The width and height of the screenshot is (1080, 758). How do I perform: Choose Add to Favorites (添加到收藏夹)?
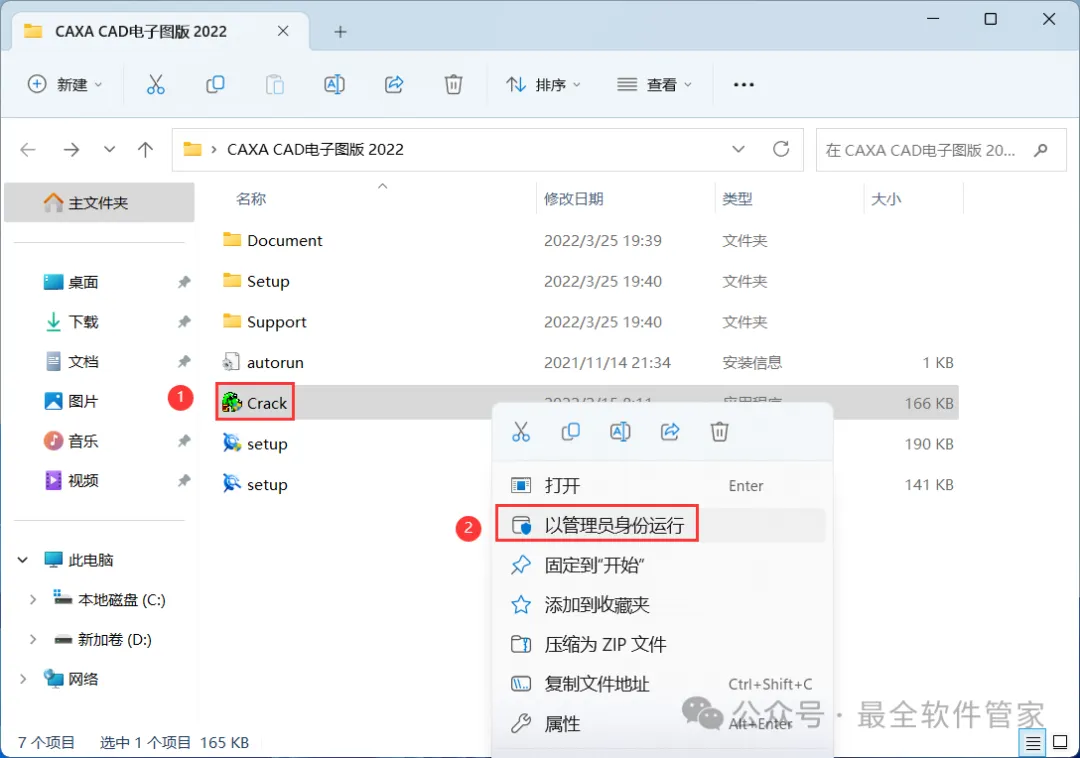pyautogui.click(x=662, y=604)
